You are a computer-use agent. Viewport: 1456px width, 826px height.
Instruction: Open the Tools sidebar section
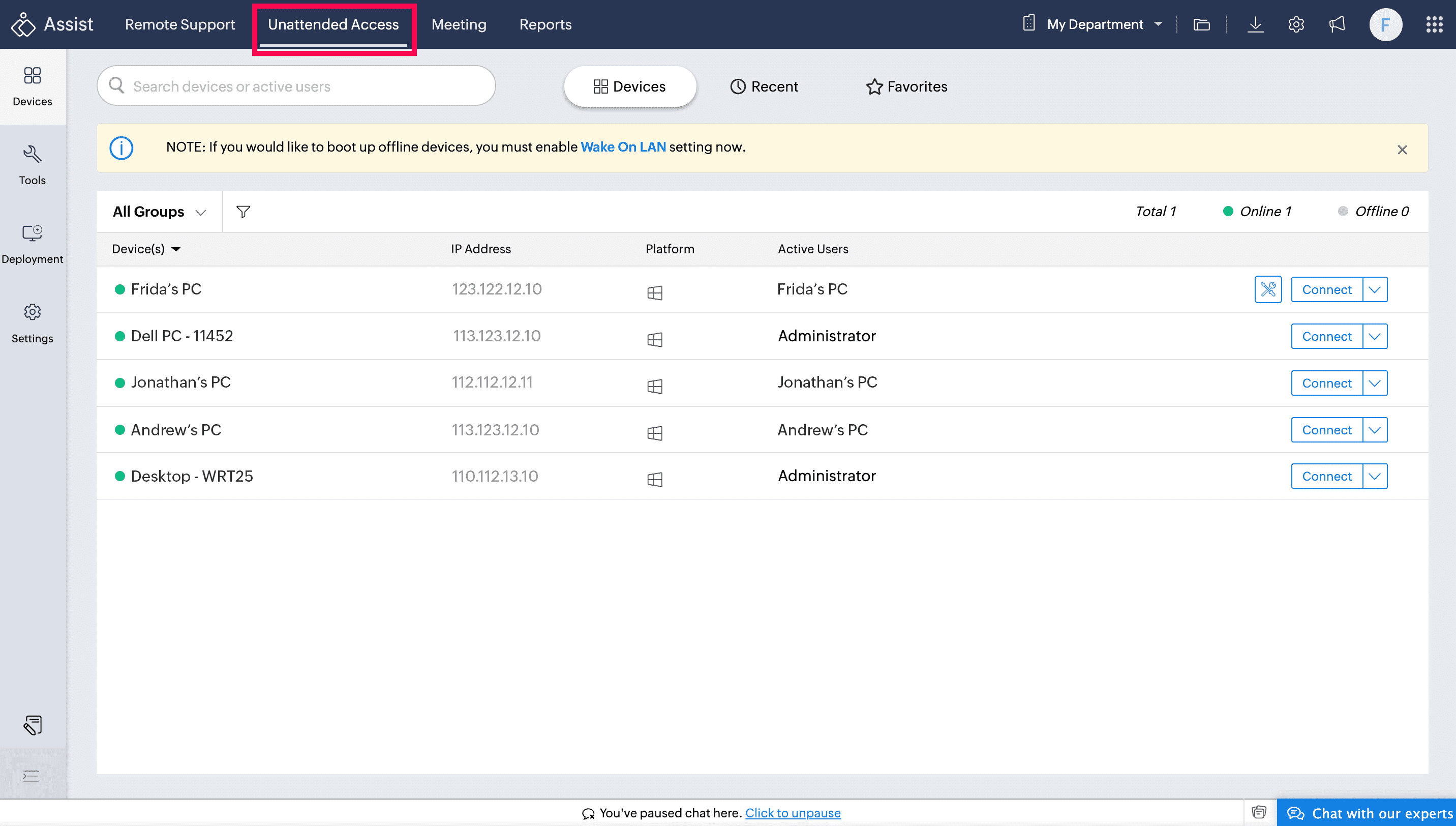[33, 164]
